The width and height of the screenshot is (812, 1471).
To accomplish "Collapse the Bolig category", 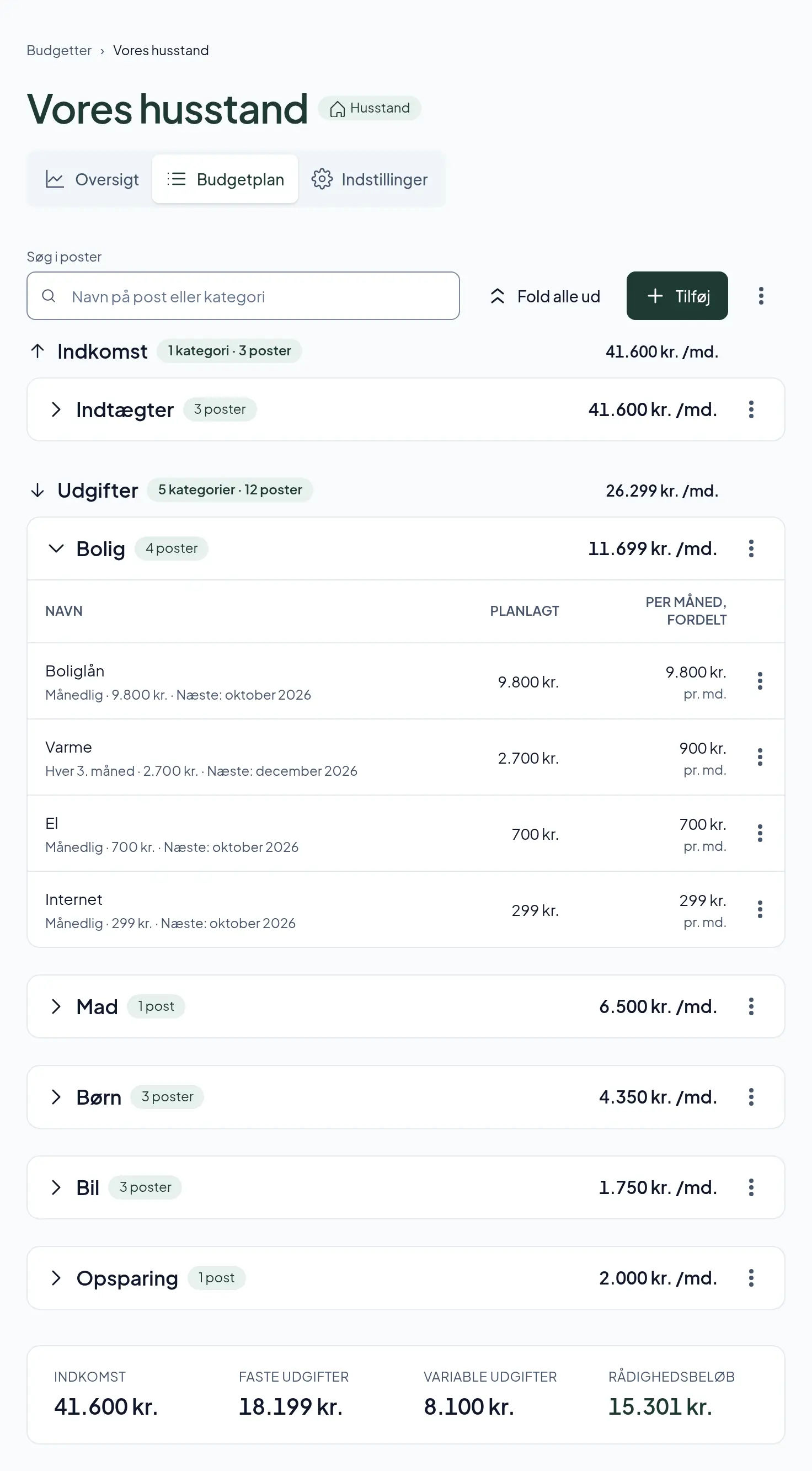I will point(56,548).
